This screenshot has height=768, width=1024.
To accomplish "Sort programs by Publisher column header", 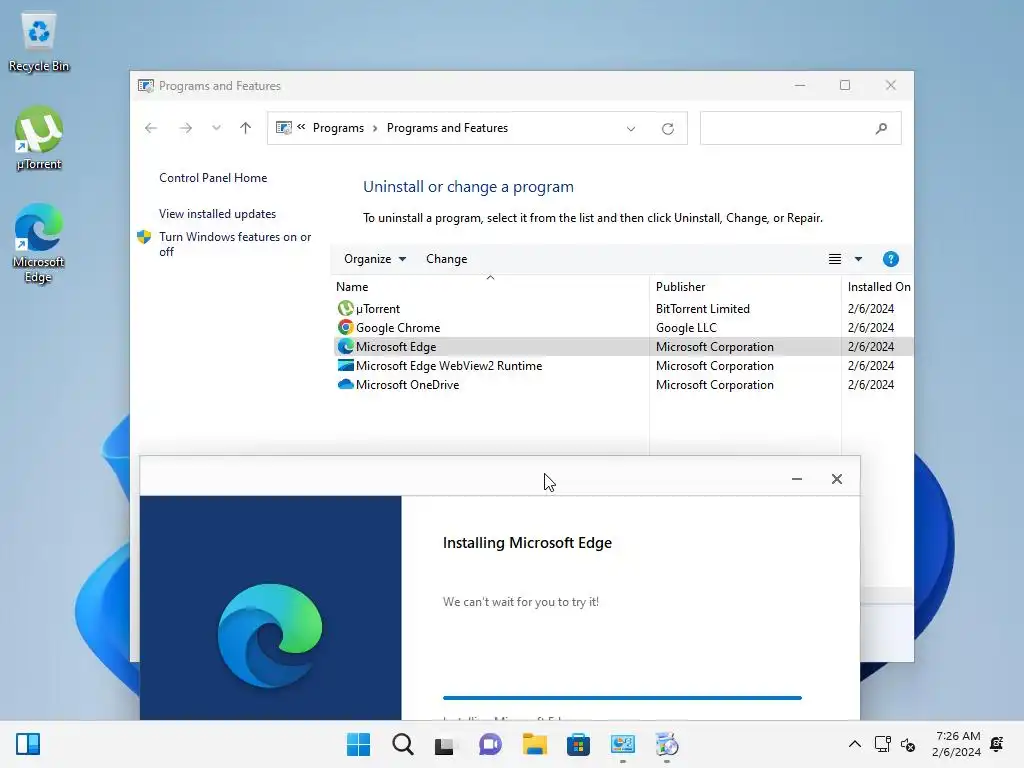I will pyautogui.click(x=745, y=287).
